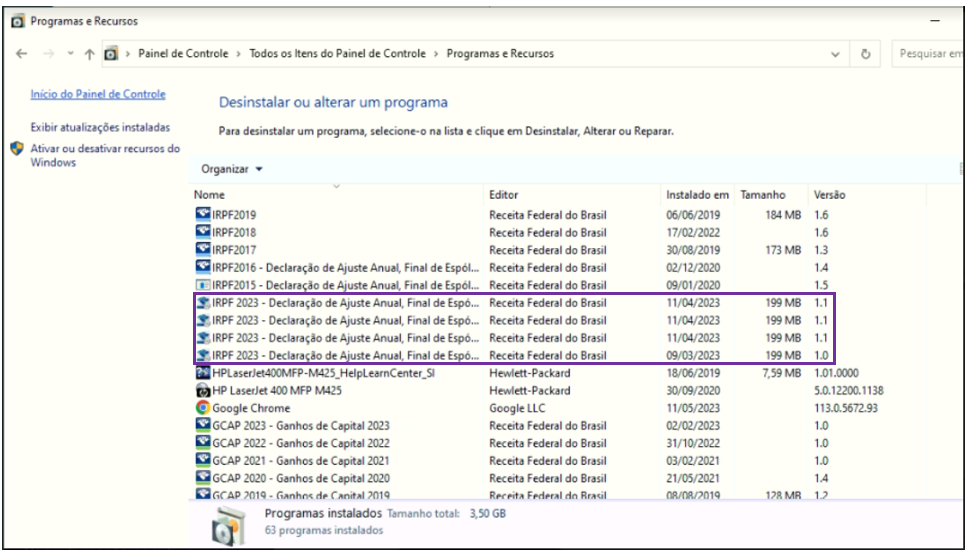Select the Google Chrome program name
This screenshot has width=969, height=553.
point(251,408)
